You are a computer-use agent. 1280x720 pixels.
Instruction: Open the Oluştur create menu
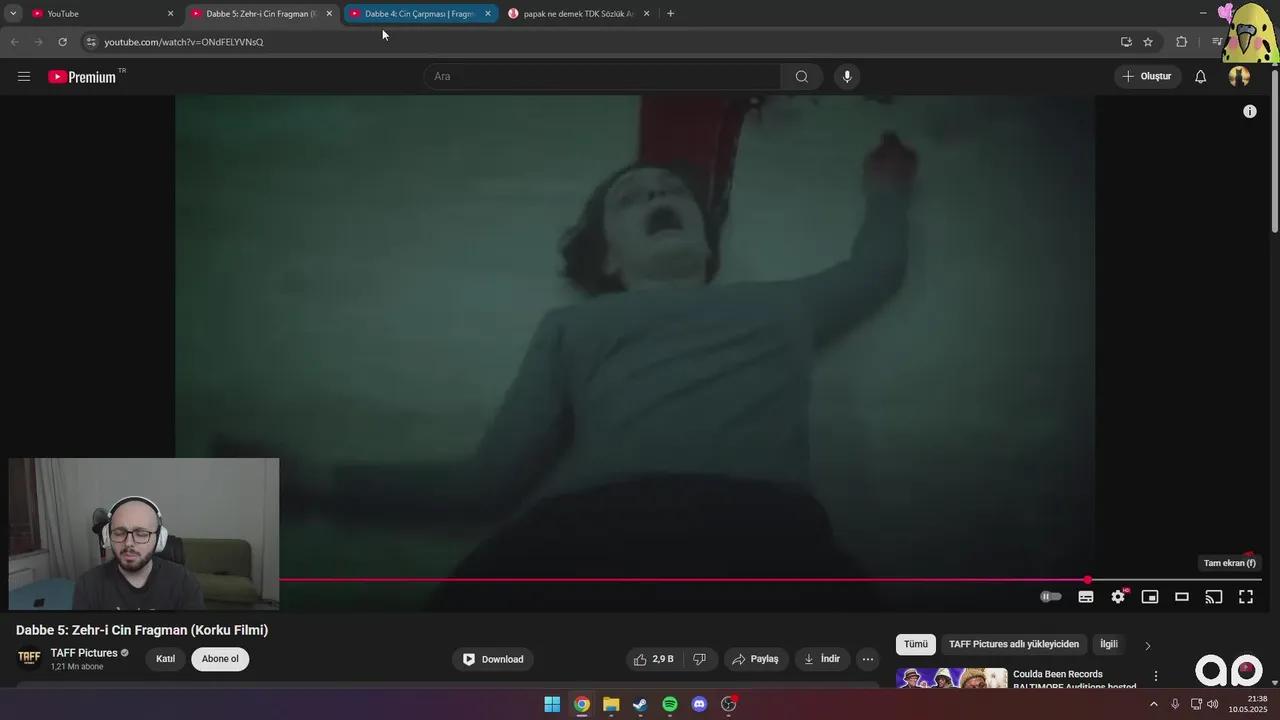[1147, 76]
